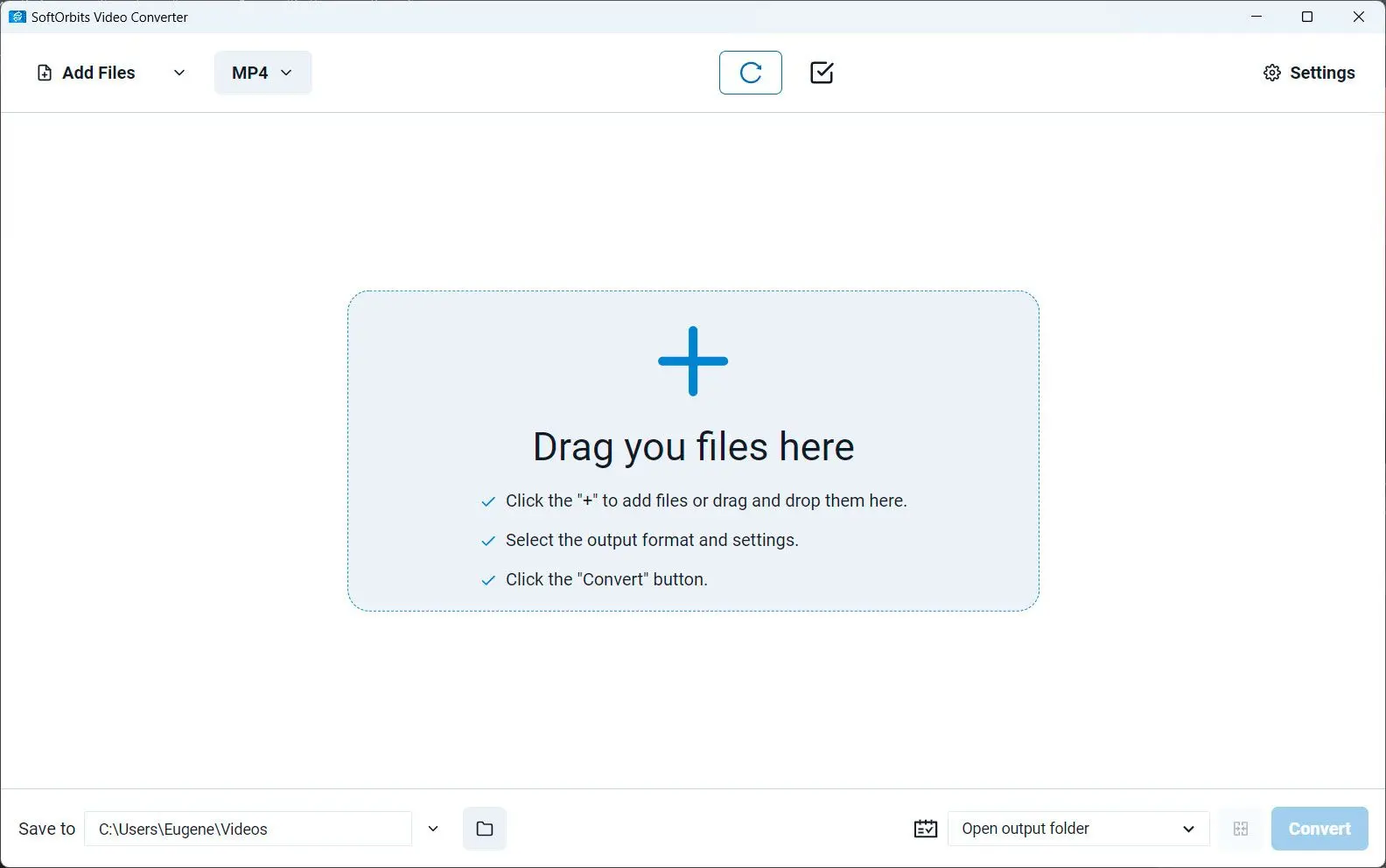Click the Add Files button
The width and height of the screenshot is (1386, 868).
pos(86,73)
